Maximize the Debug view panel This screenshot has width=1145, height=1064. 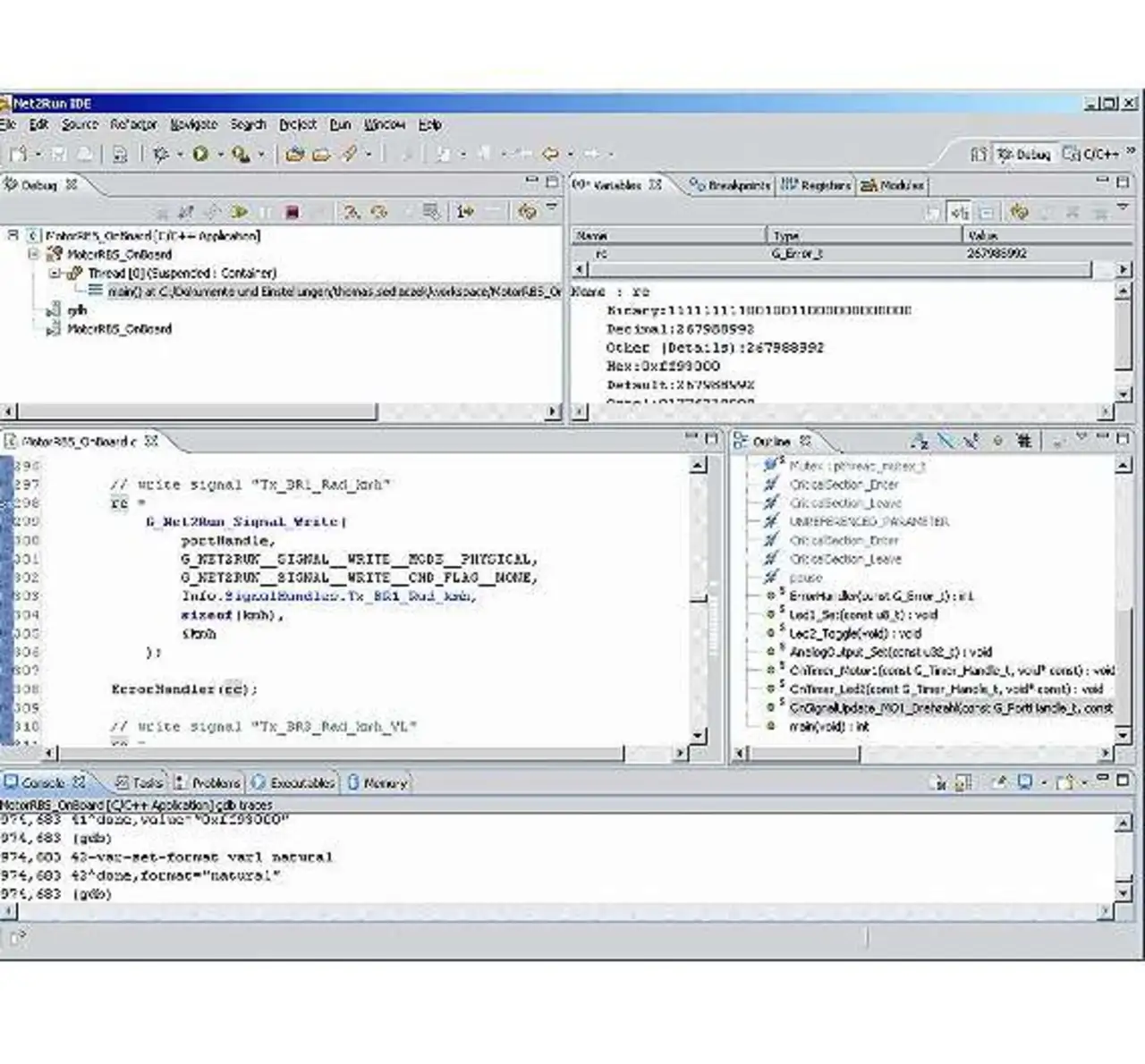552,182
